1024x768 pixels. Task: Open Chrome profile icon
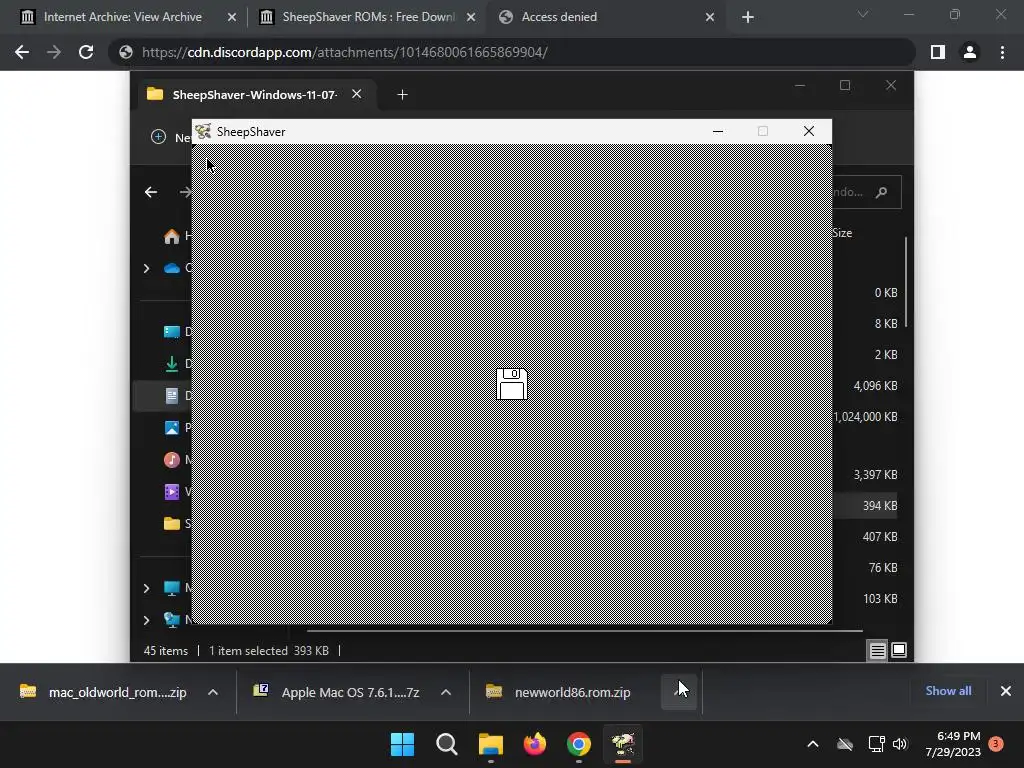coord(970,52)
